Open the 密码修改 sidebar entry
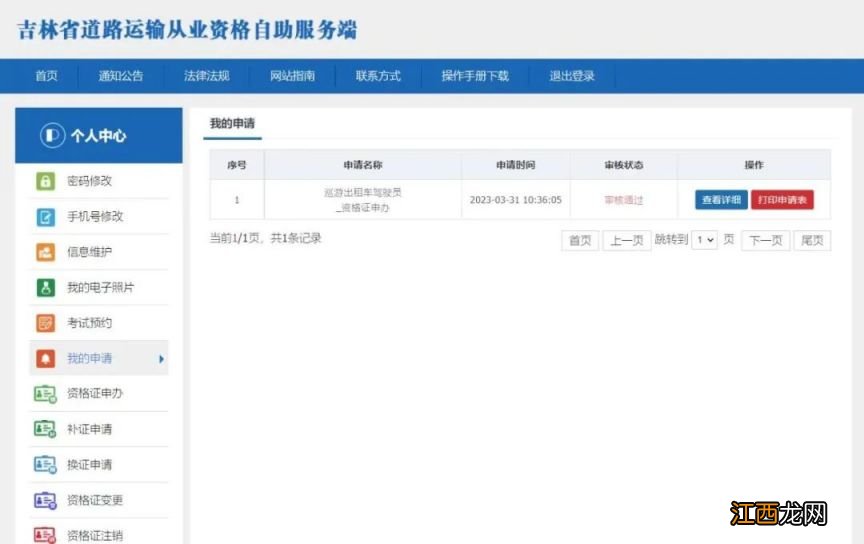 click(x=99, y=181)
